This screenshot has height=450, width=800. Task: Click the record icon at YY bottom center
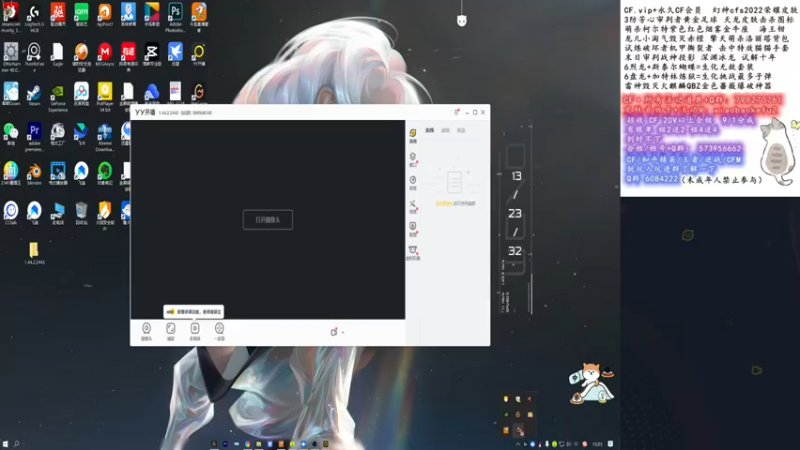[334, 332]
